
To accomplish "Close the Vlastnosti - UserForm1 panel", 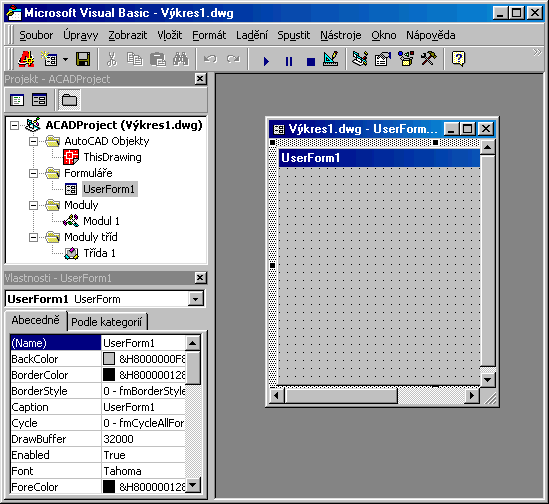I will click(200, 278).
